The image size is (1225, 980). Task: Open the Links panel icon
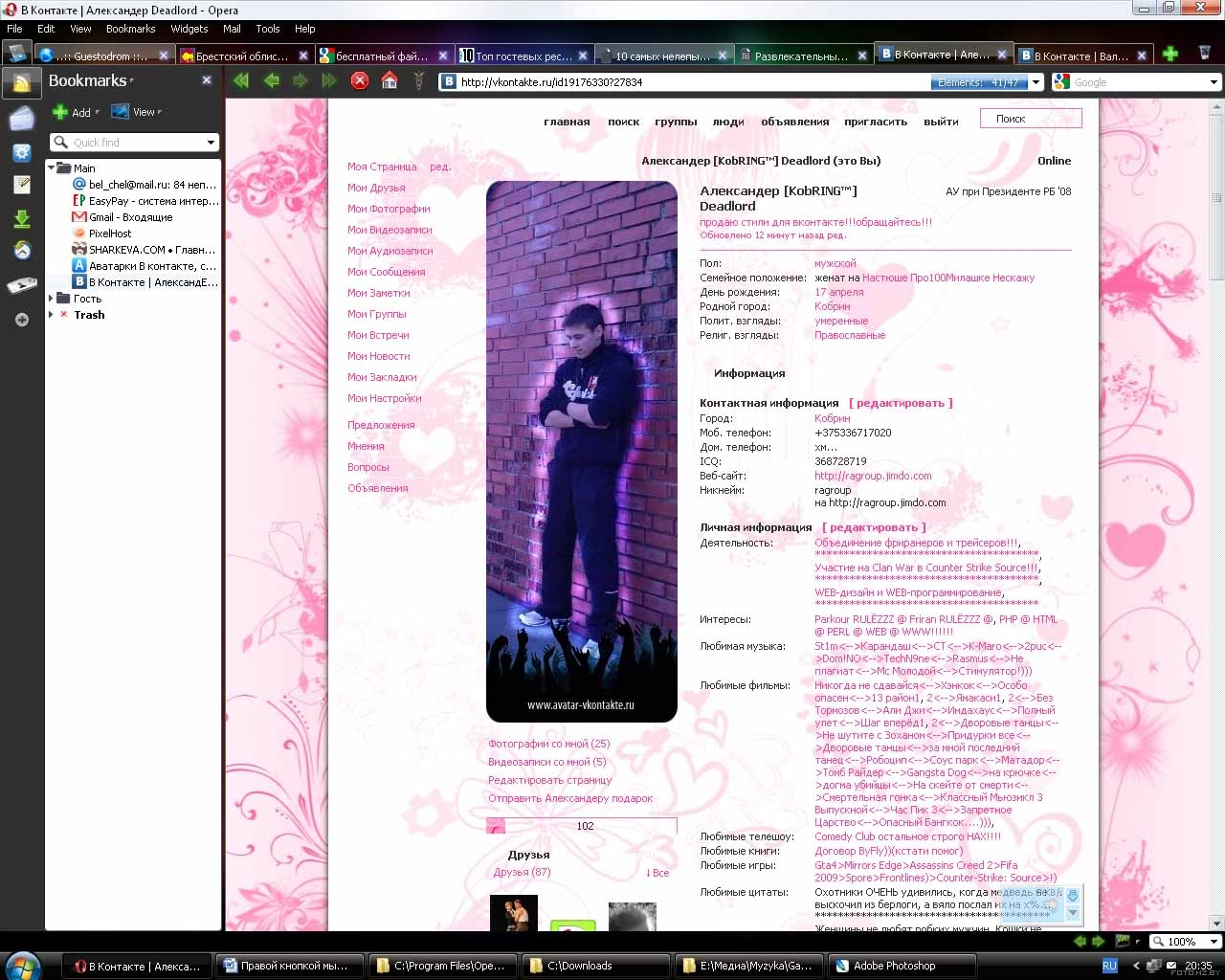(x=21, y=285)
